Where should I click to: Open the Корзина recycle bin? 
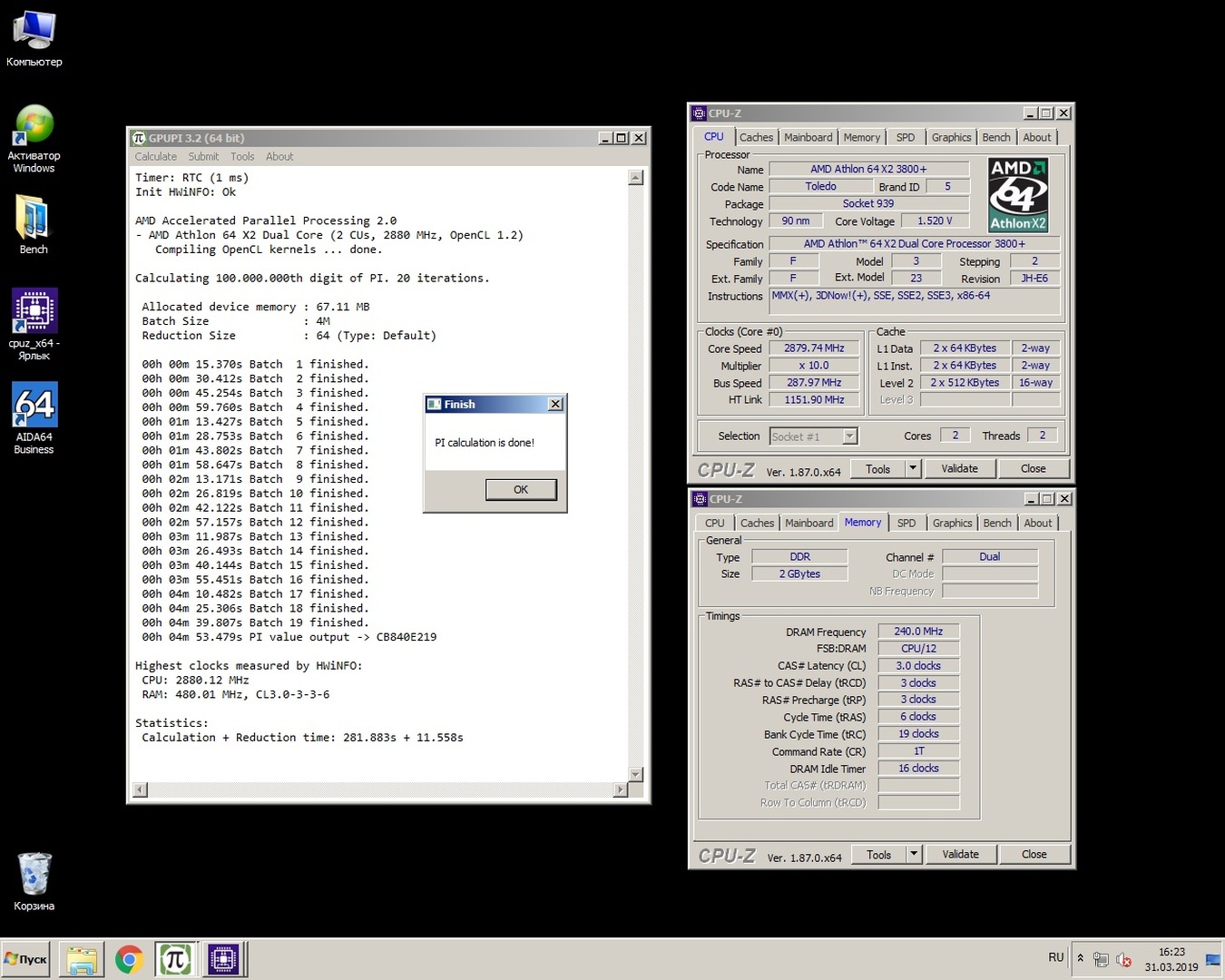34,882
